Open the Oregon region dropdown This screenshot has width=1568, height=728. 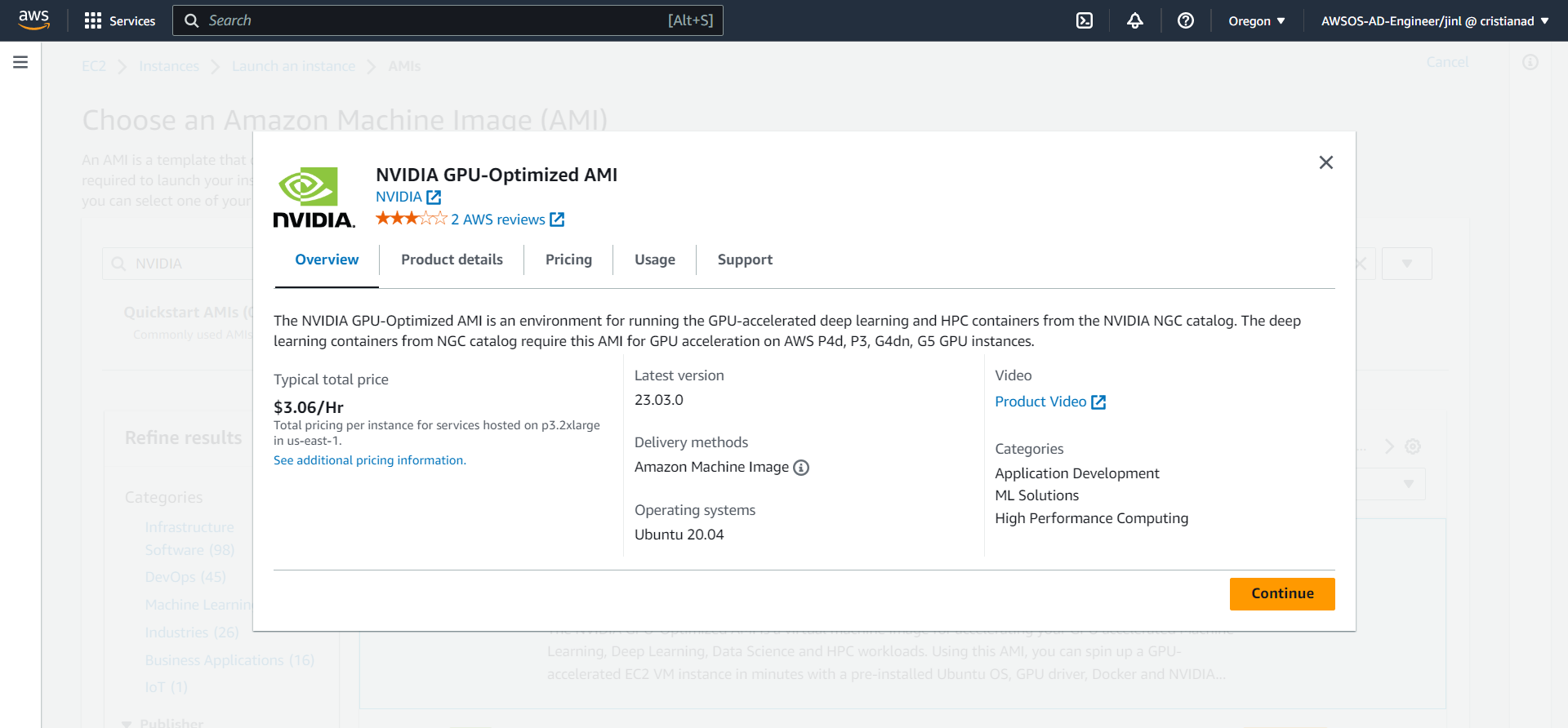coord(1257,20)
